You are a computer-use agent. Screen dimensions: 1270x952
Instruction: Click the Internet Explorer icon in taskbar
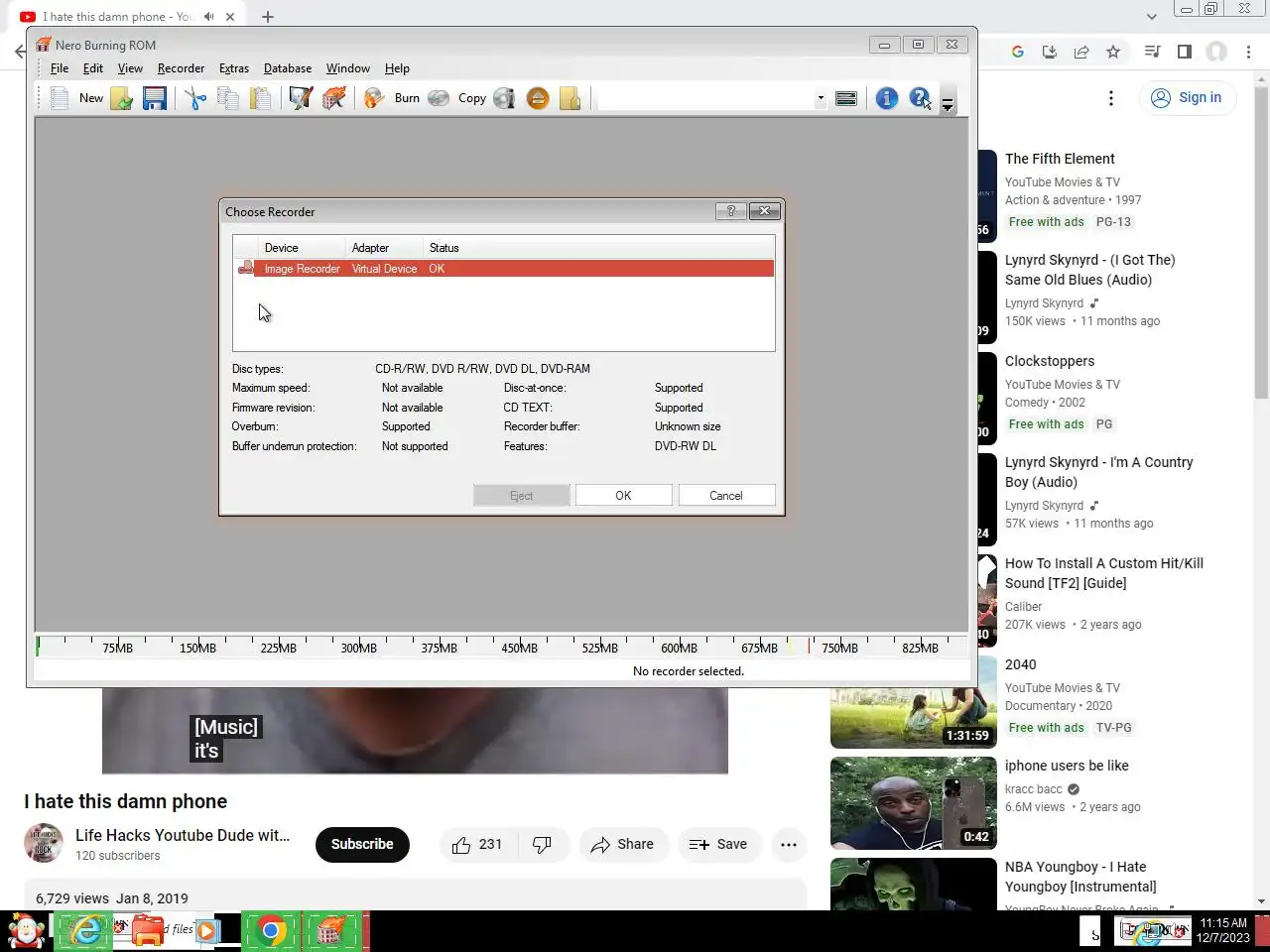click(x=86, y=931)
